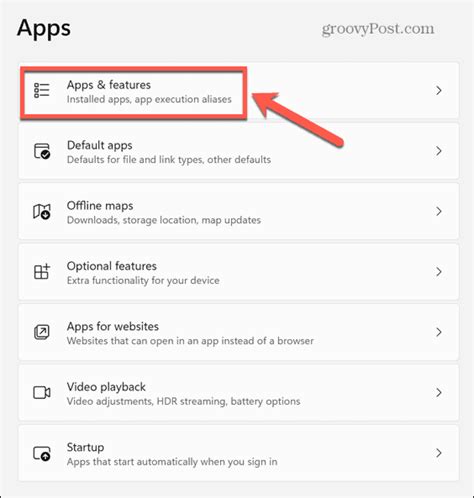The width and height of the screenshot is (474, 498).
Task: Click the Startup row chevron
Action: click(439, 453)
